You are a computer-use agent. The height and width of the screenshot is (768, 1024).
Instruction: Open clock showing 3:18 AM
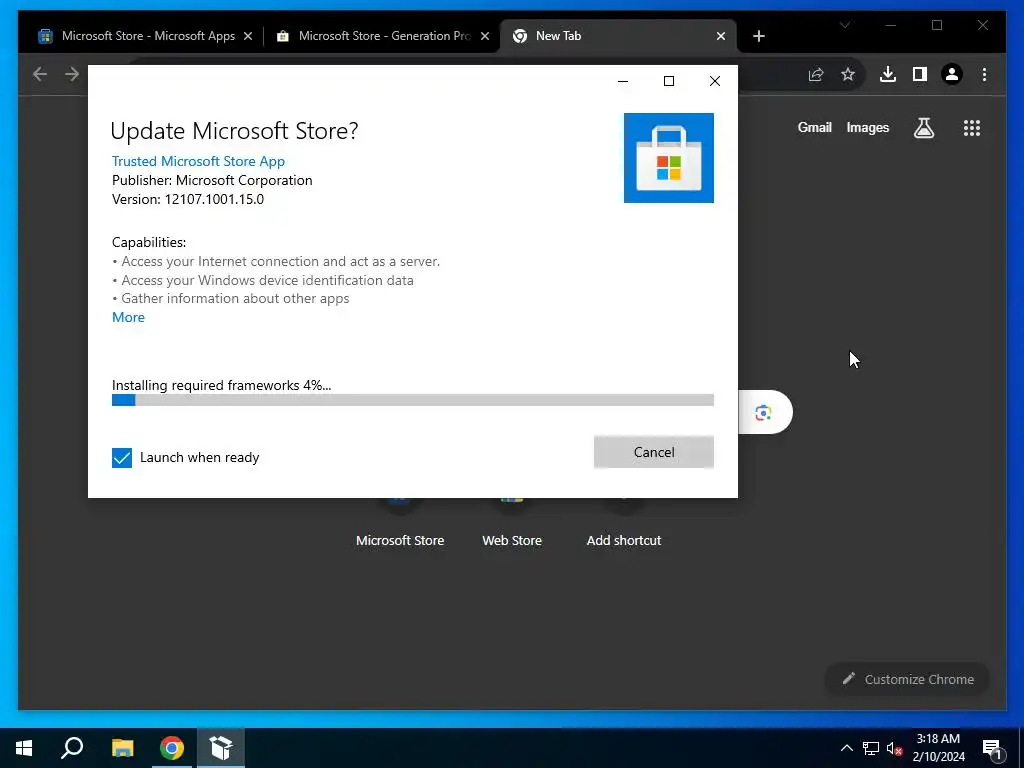[938, 748]
